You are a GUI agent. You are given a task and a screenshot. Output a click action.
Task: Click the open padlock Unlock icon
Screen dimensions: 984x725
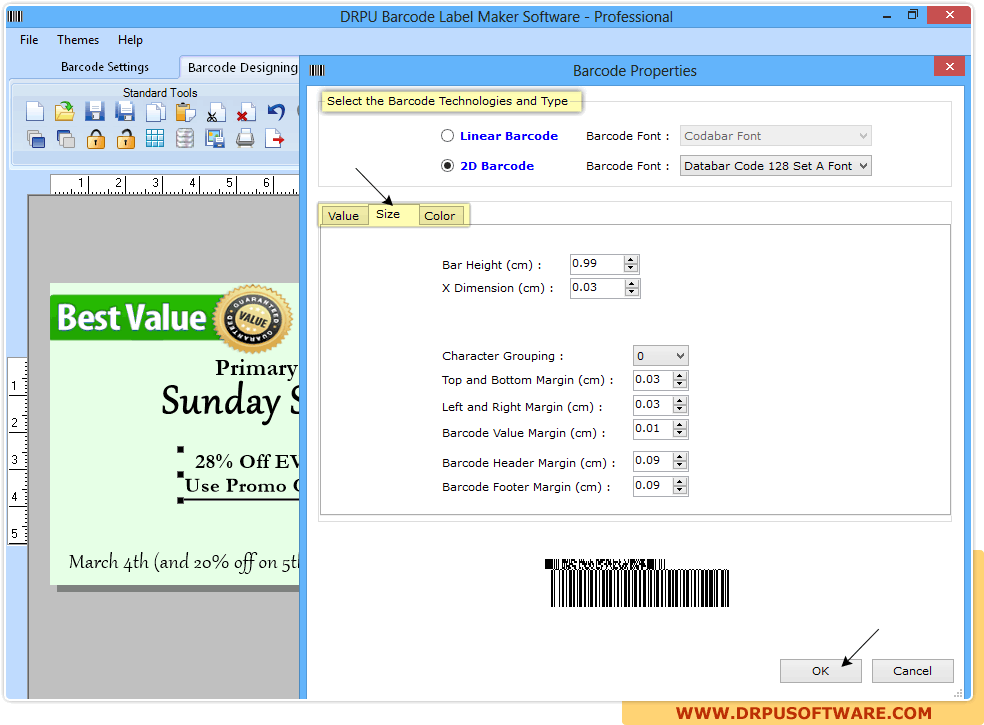click(126, 139)
